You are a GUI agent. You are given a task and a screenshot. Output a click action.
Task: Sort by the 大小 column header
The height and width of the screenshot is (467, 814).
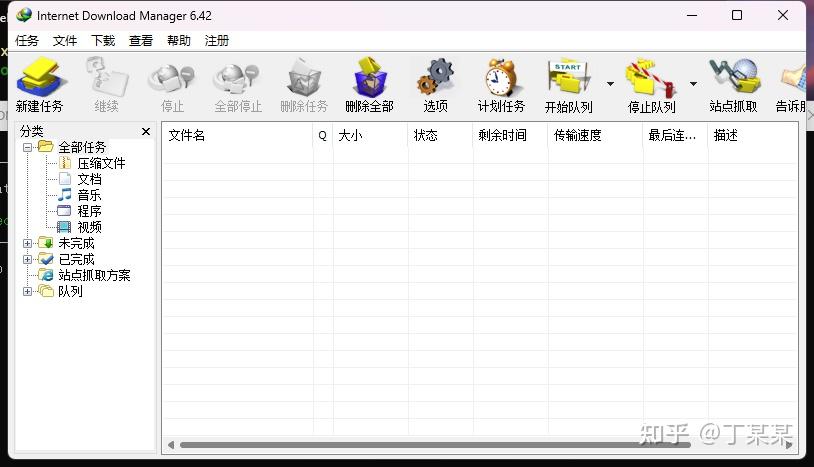[x=371, y=135]
